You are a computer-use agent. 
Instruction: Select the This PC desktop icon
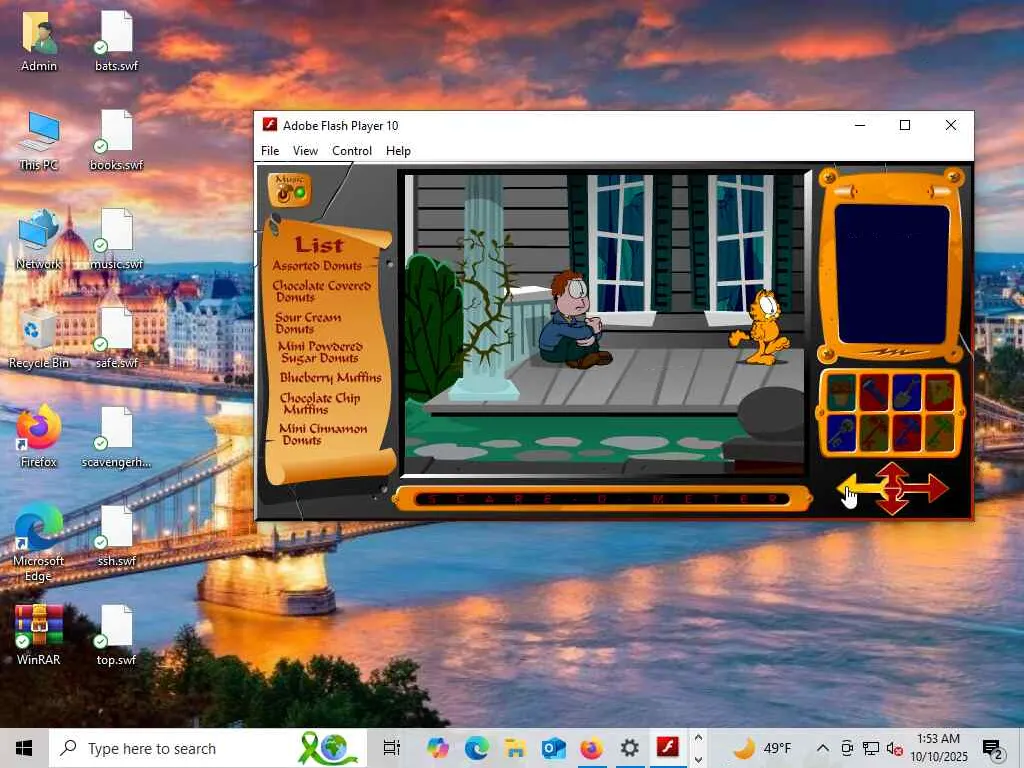39,140
